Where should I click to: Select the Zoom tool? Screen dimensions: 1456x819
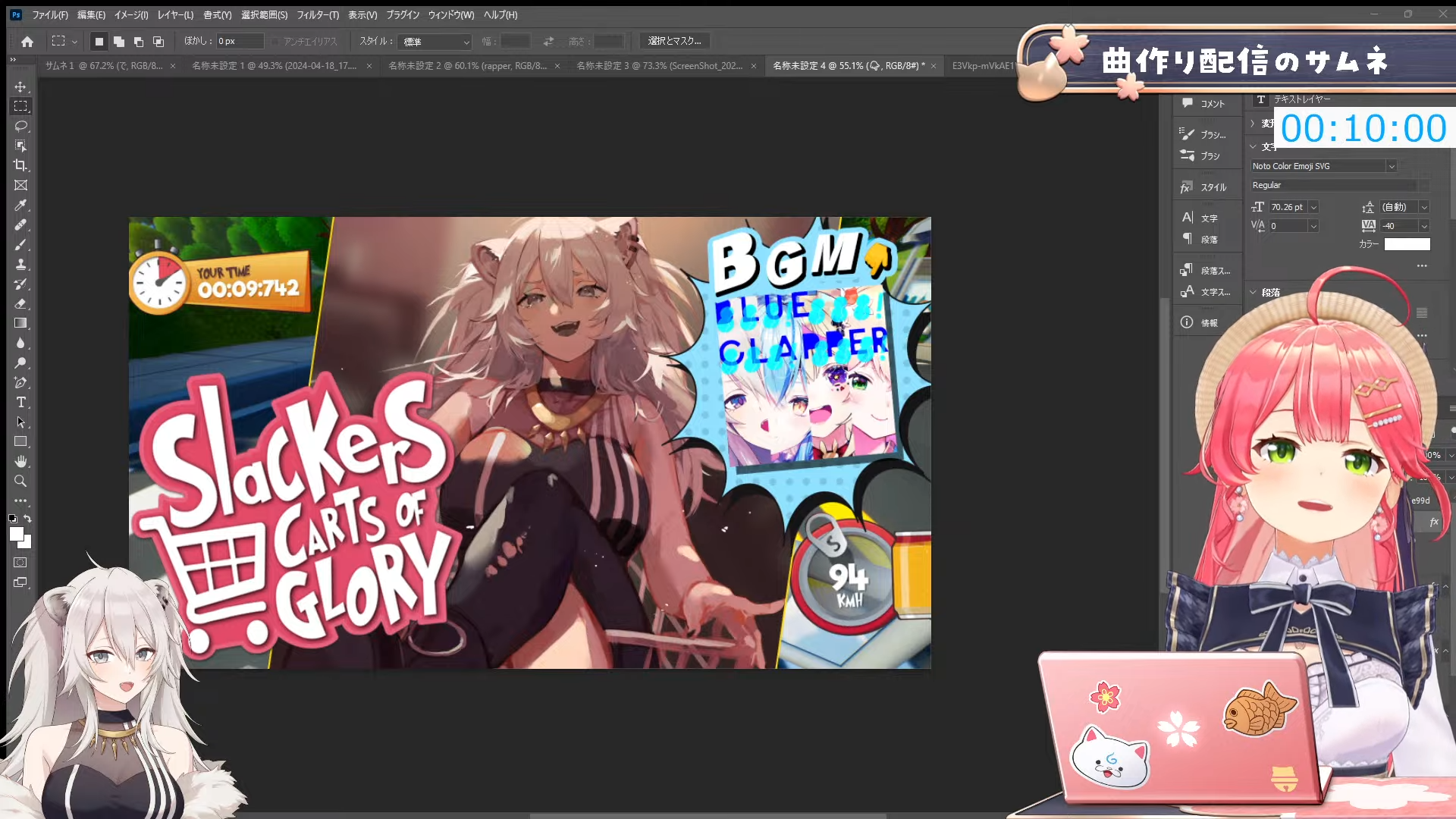point(20,481)
